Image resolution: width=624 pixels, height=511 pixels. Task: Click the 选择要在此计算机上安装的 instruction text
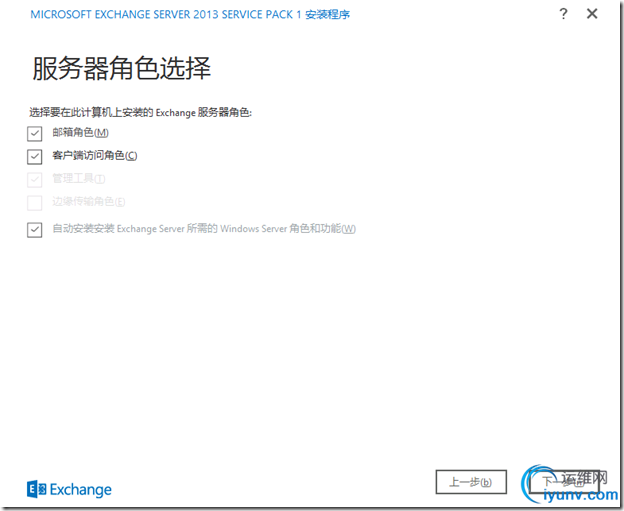click(x=140, y=113)
